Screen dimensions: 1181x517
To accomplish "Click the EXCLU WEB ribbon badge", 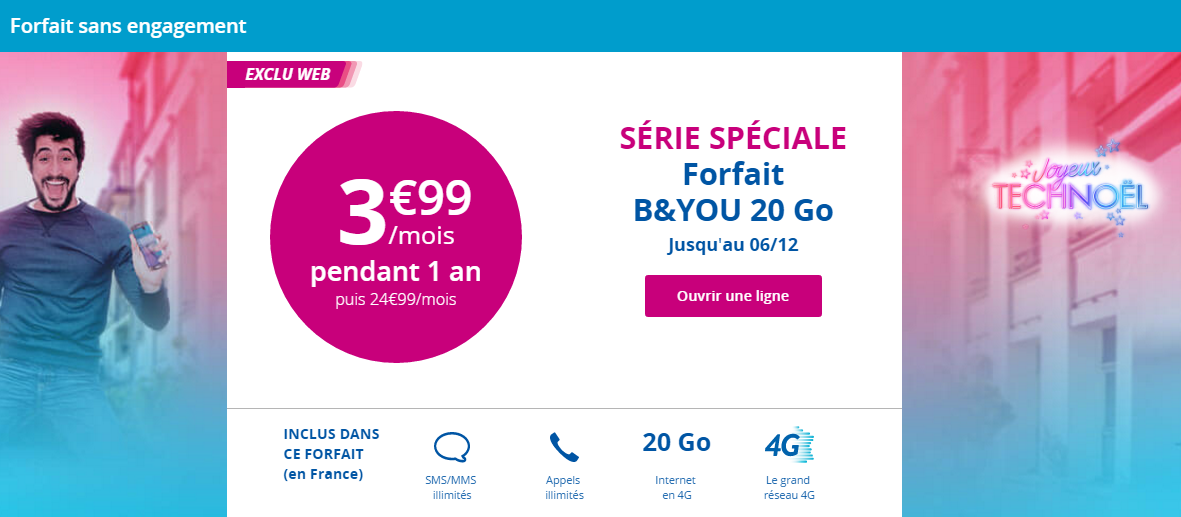I will [x=294, y=74].
